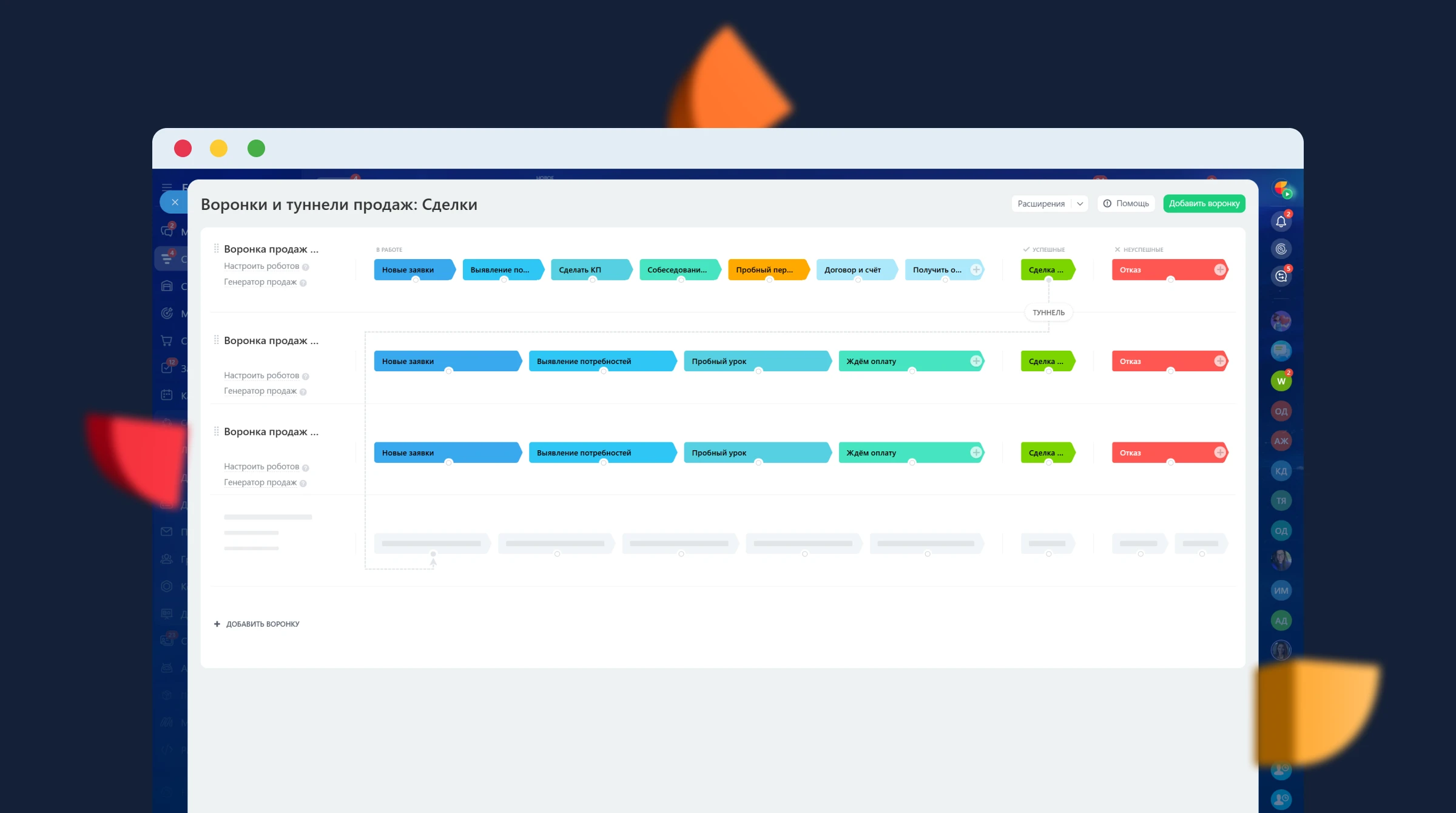Click the green Добавить воронку button
Image resolution: width=1456 pixels, height=813 pixels.
pyautogui.click(x=1204, y=204)
